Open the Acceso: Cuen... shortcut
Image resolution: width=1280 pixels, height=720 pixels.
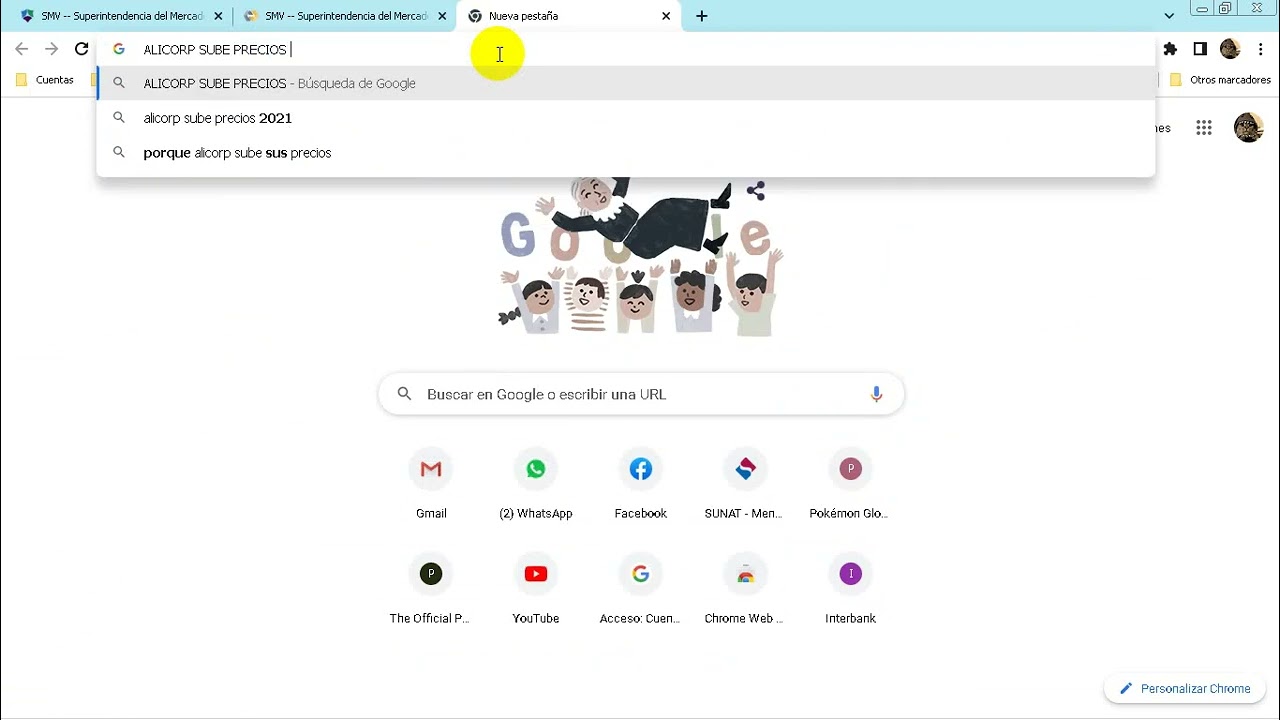pos(641,590)
